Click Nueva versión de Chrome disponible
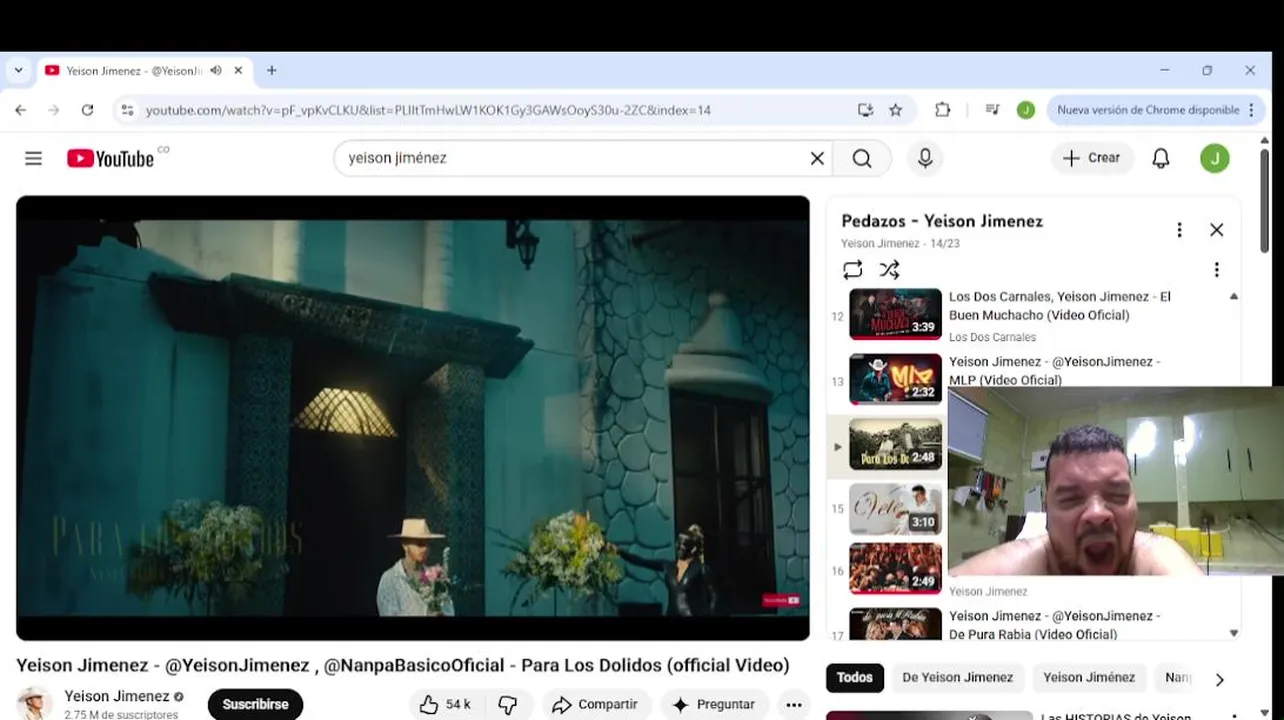This screenshot has height=720, width=1284. pos(1148,110)
